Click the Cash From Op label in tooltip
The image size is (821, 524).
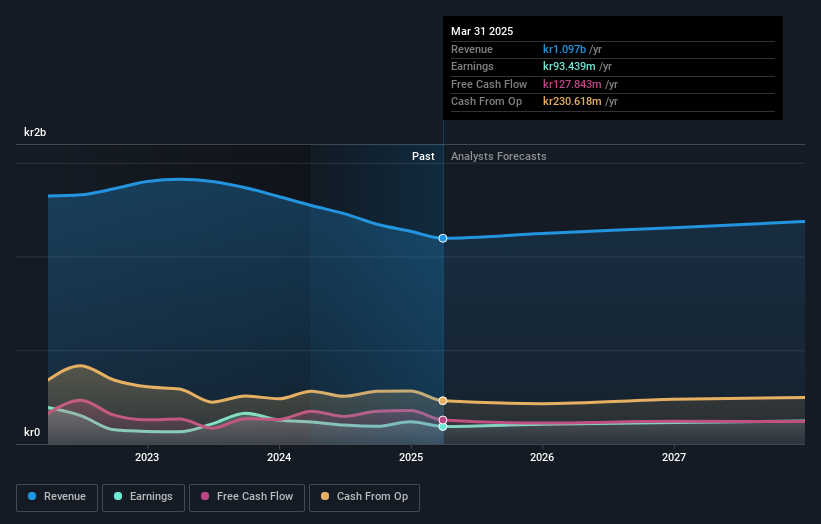(486, 101)
